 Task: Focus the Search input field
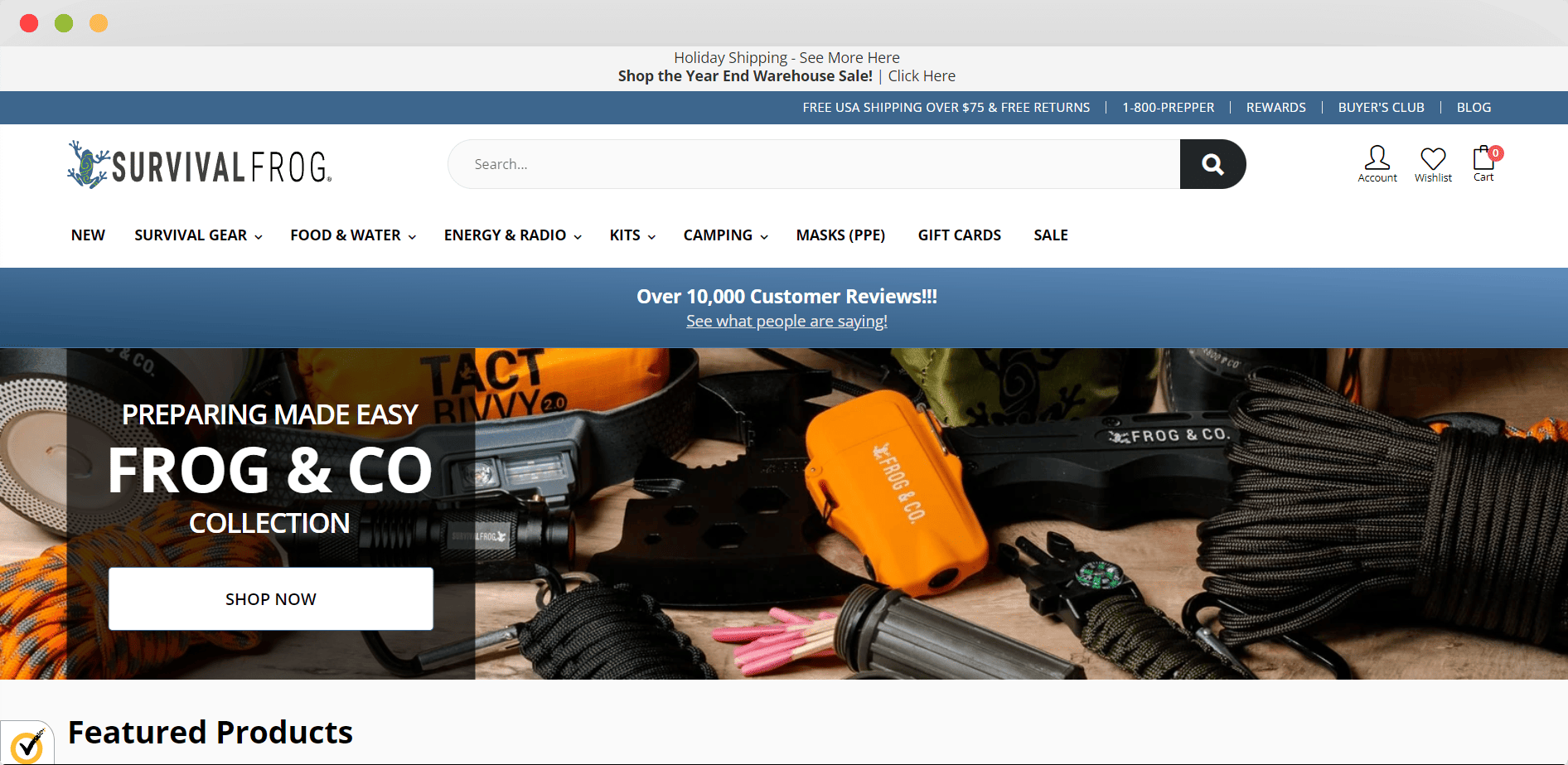coord(814,164)
